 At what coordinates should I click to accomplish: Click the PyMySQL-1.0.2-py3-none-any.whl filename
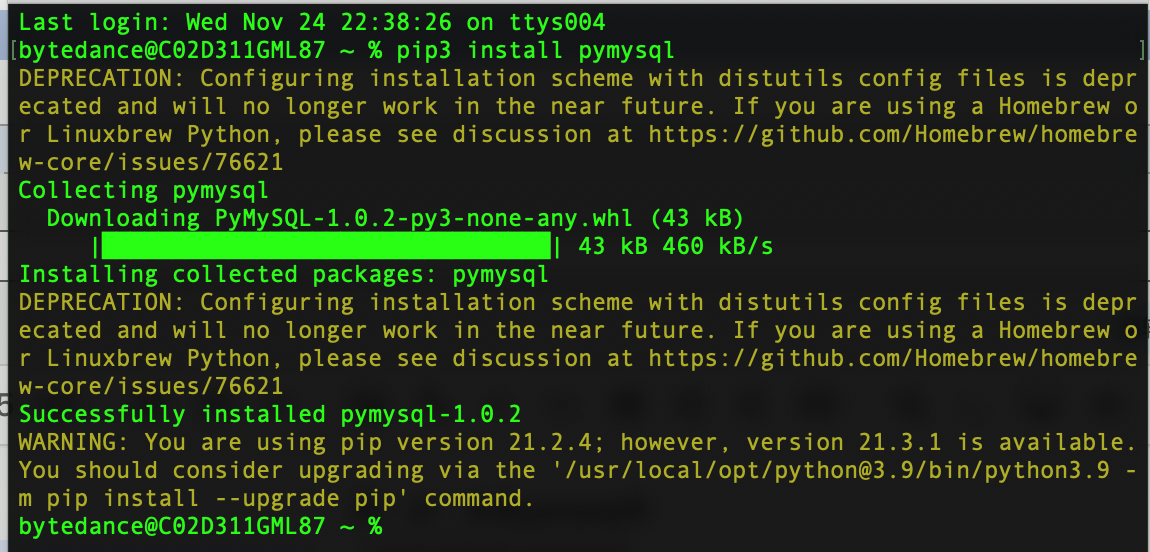click(x=427, y=218)
